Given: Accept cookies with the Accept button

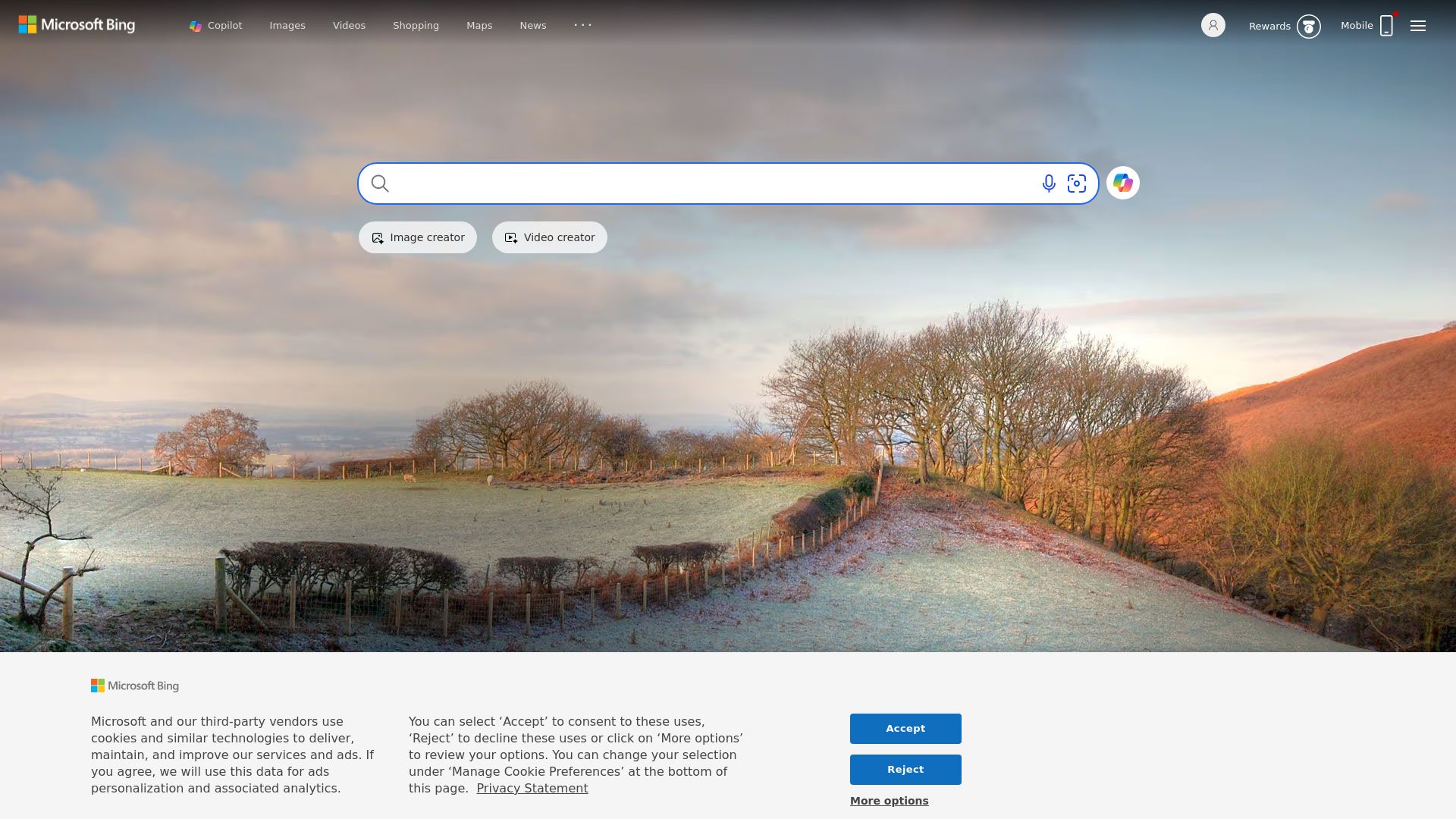Looking at the screenshot, I should click(x=905, y=728).
